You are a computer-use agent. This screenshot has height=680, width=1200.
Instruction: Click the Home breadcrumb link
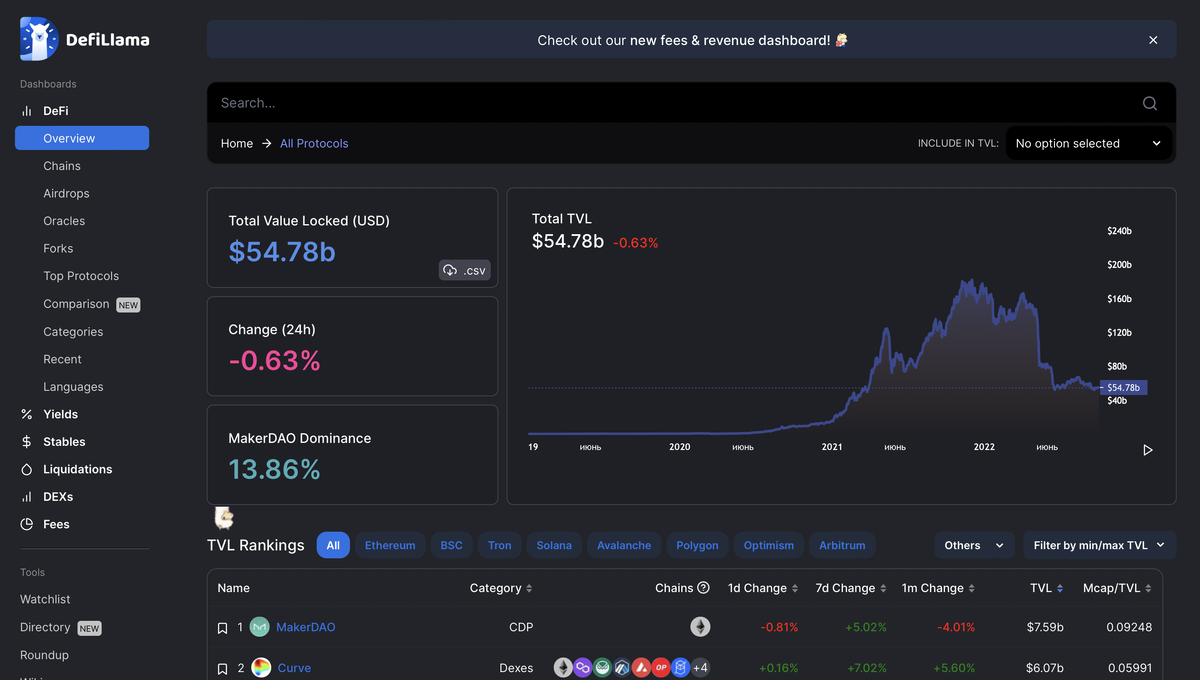[x=237, y=143]
